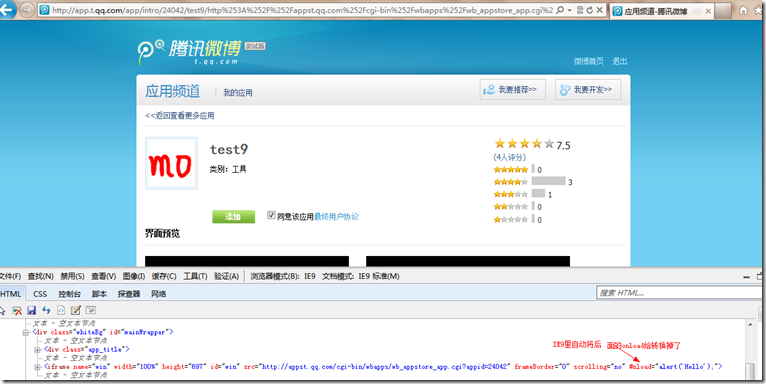Switch to the 网络 tab
Viewport: 766px width, 384px height.
tap(159, 294)
